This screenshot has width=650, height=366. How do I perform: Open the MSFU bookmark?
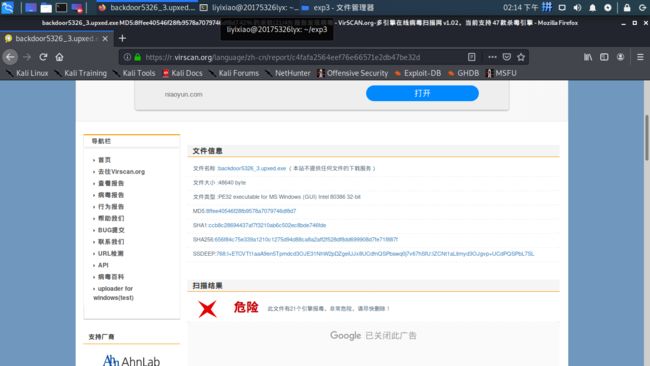coord(501,73)
